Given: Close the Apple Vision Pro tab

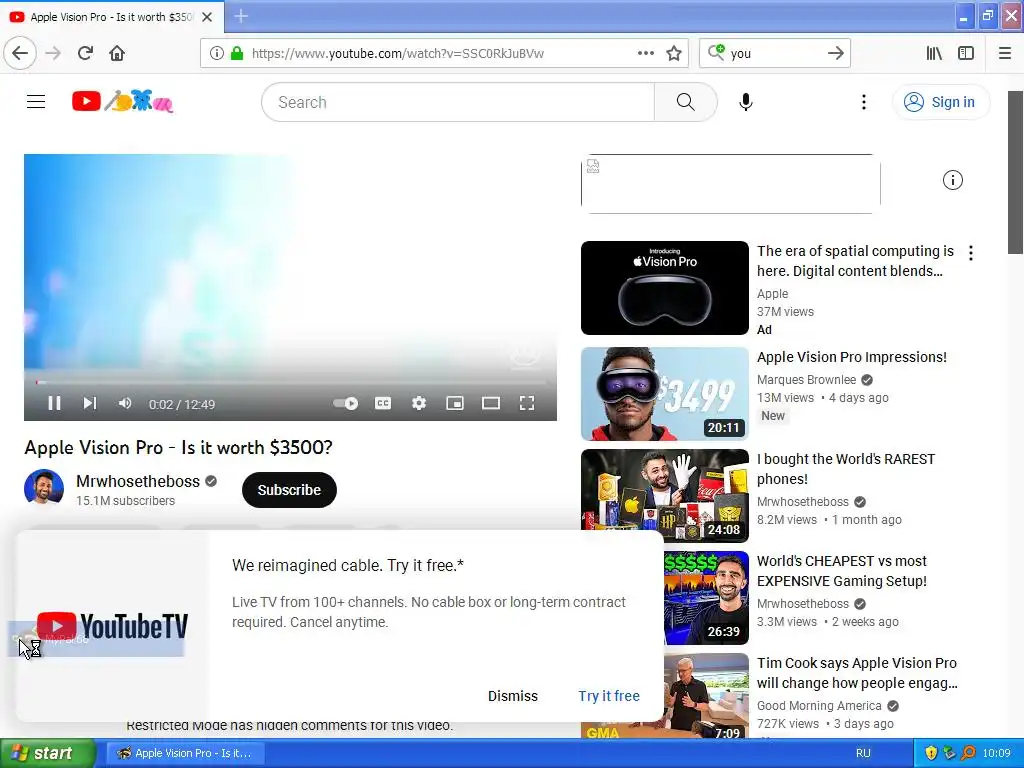Looking at the screenshot, I should click(207, 17).
